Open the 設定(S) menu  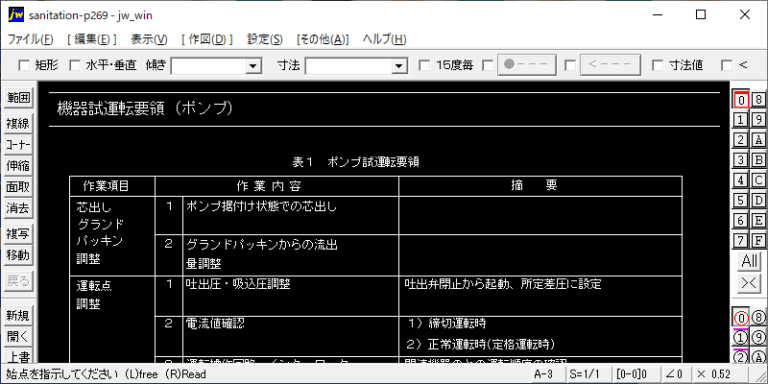click(265, 40)
